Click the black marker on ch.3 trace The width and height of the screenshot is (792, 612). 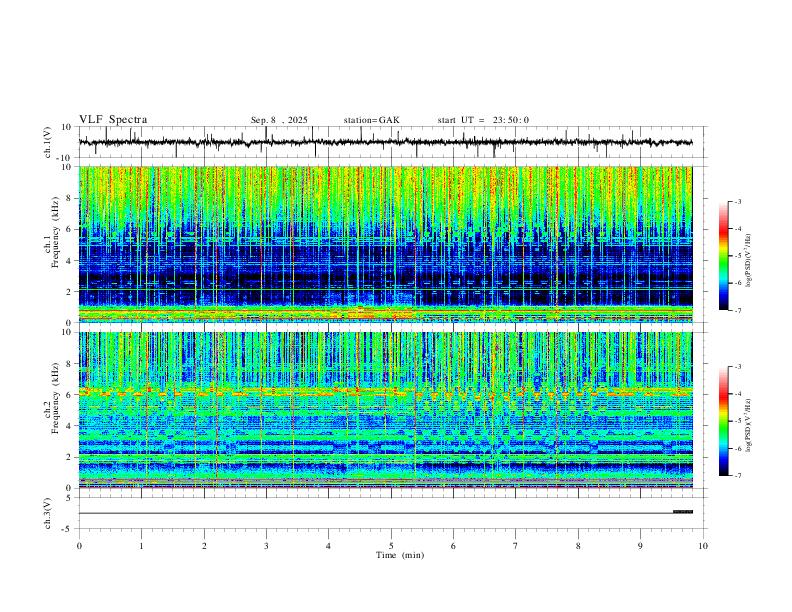pos(683,512)
